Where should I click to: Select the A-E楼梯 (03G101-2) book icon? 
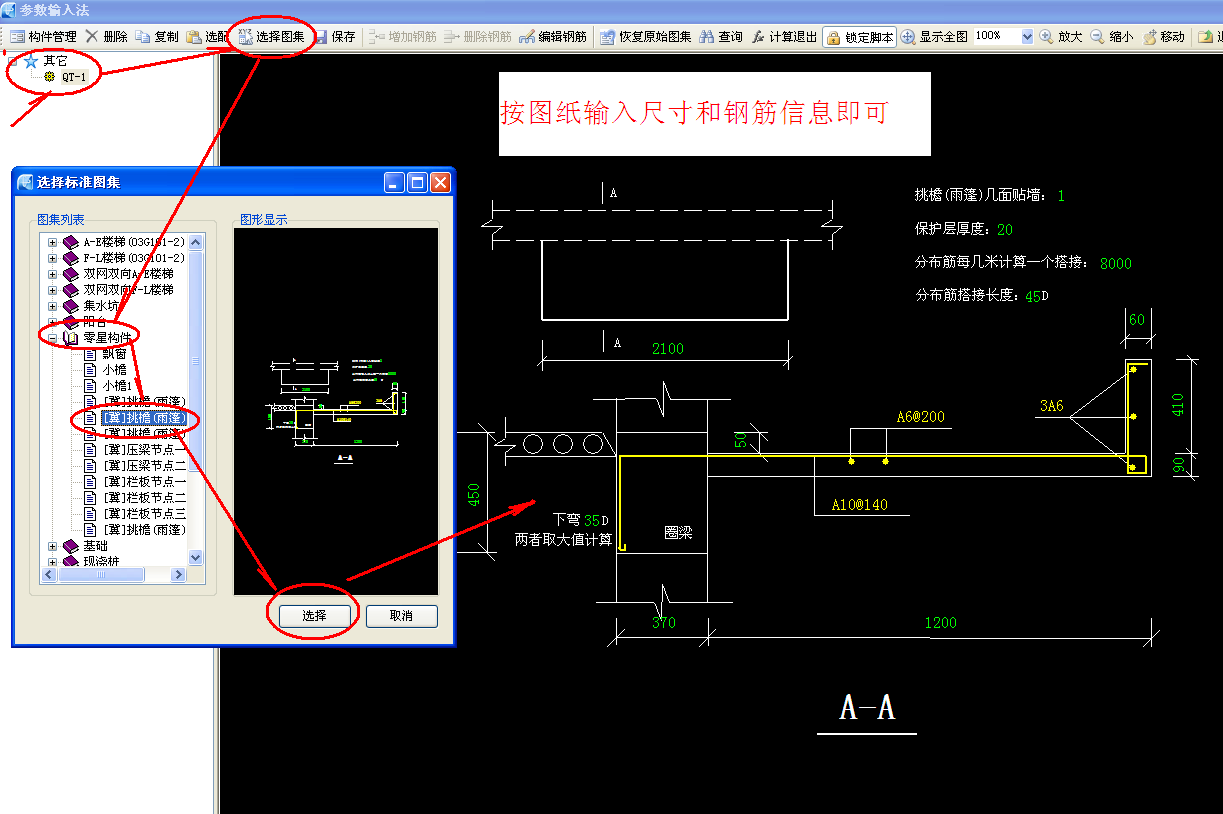tap(70, 242)
